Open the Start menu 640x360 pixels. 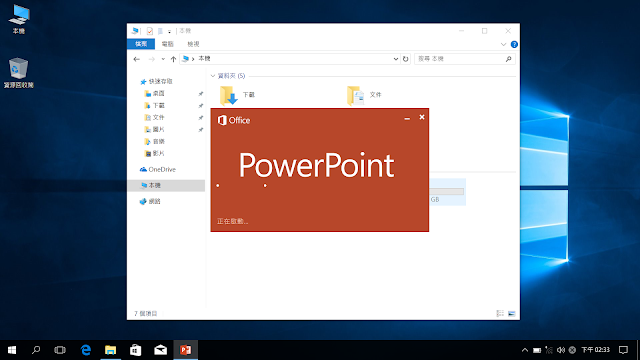[12, 350]
